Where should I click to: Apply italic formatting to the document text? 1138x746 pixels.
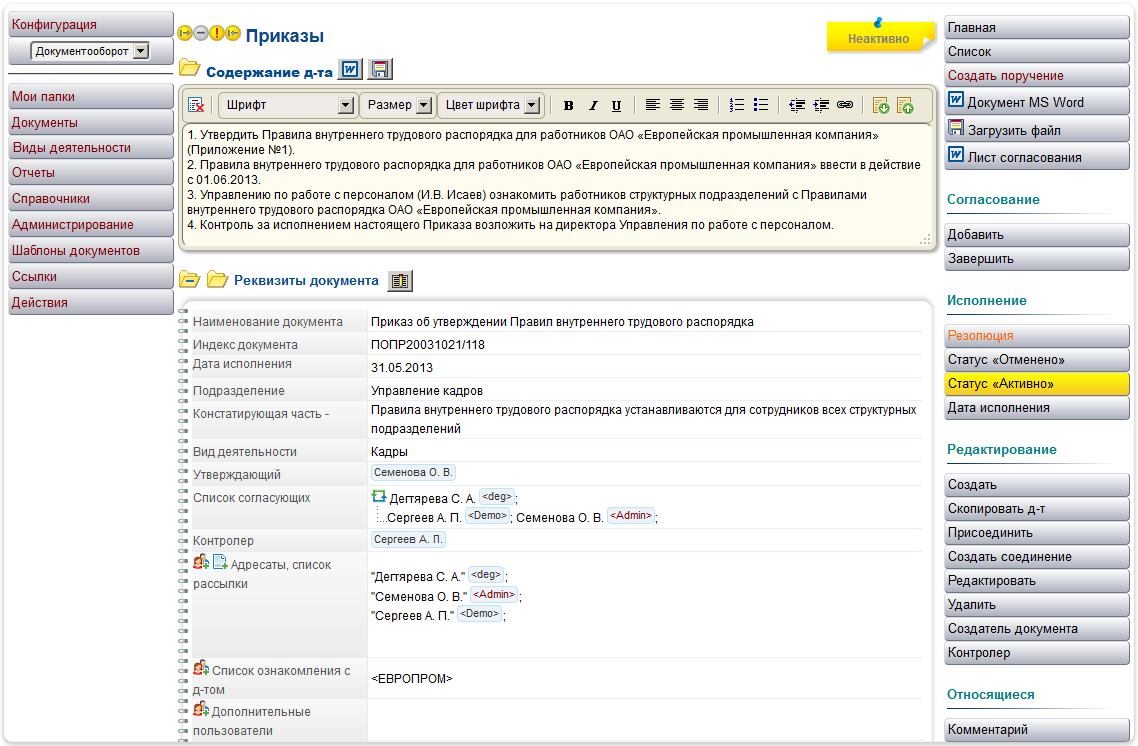point(592,104)
